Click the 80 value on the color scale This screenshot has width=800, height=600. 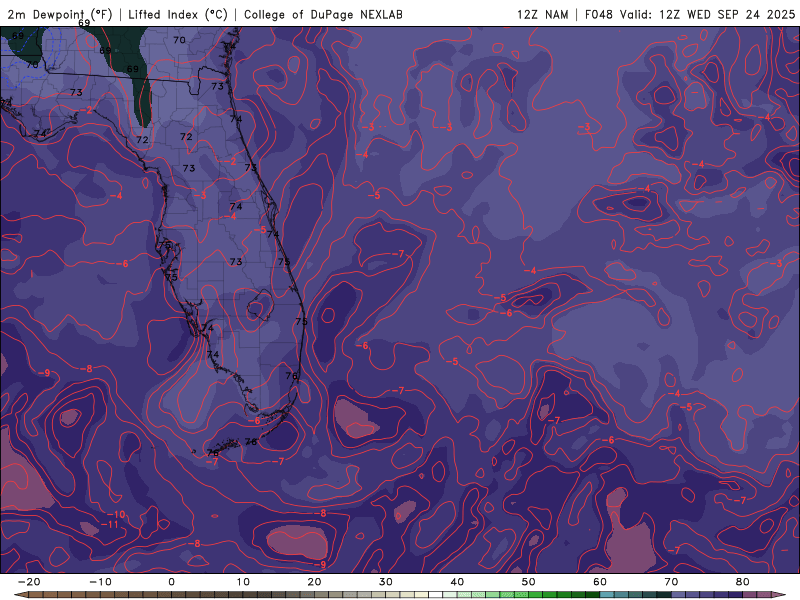(x=743, y=582)
